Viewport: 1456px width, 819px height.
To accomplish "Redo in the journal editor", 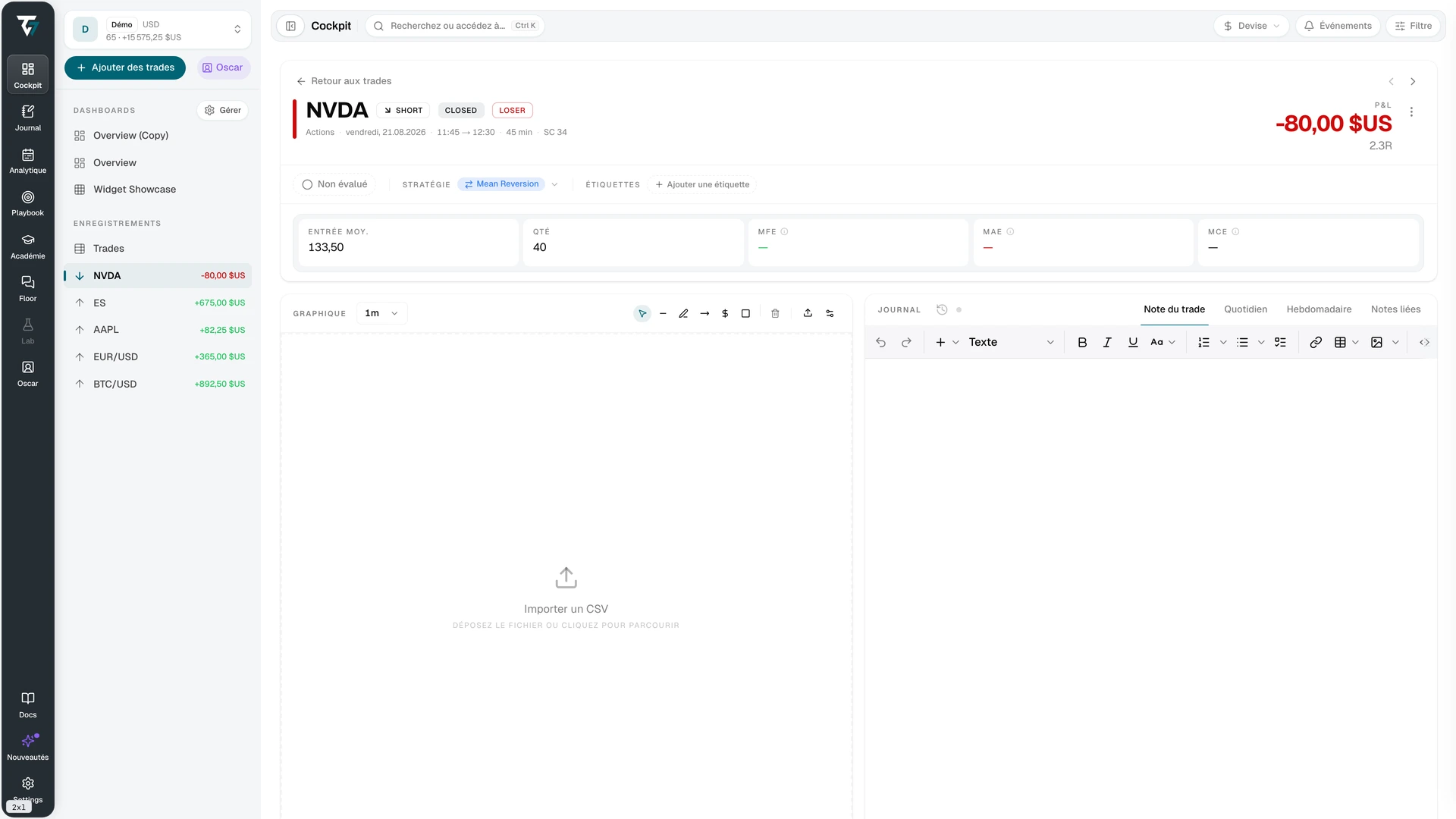I will point(906,342).
